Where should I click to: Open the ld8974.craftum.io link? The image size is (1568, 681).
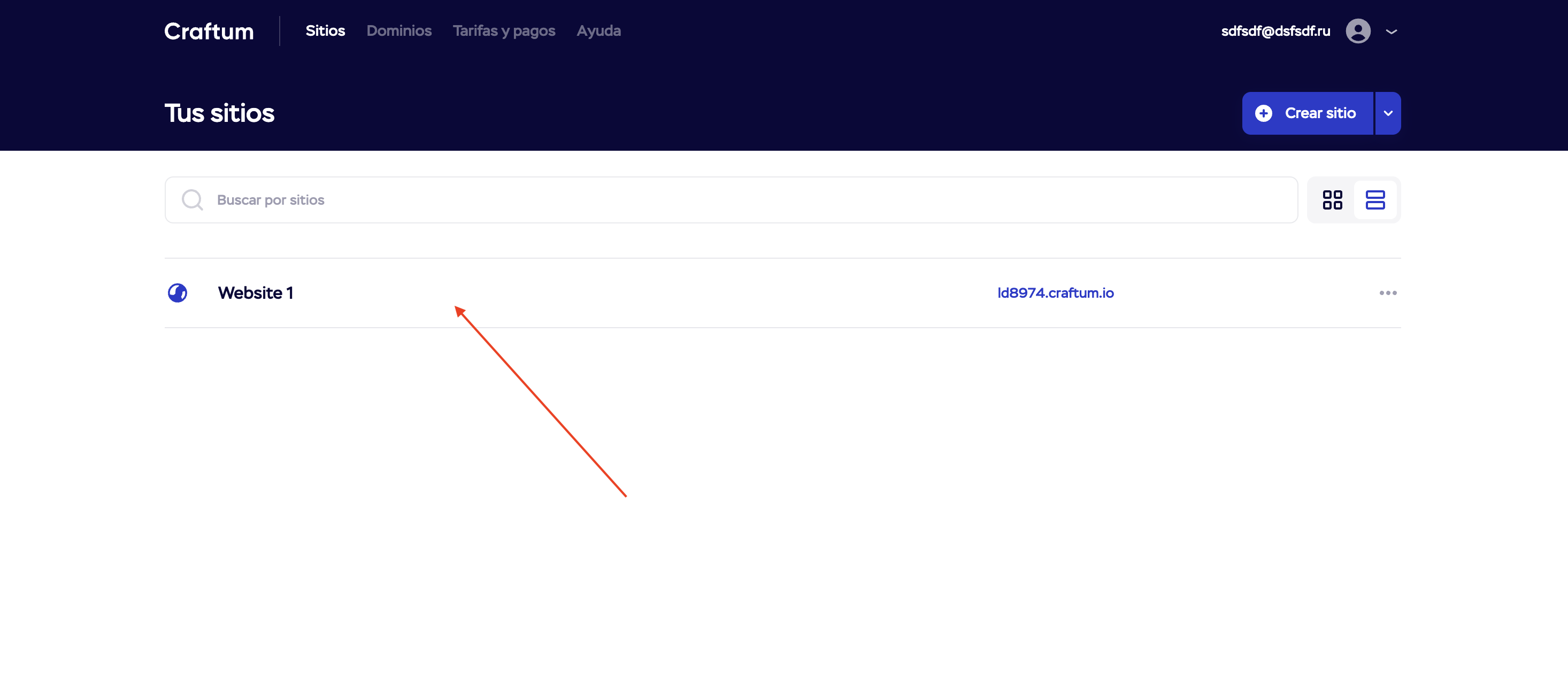pos(1056,293)
